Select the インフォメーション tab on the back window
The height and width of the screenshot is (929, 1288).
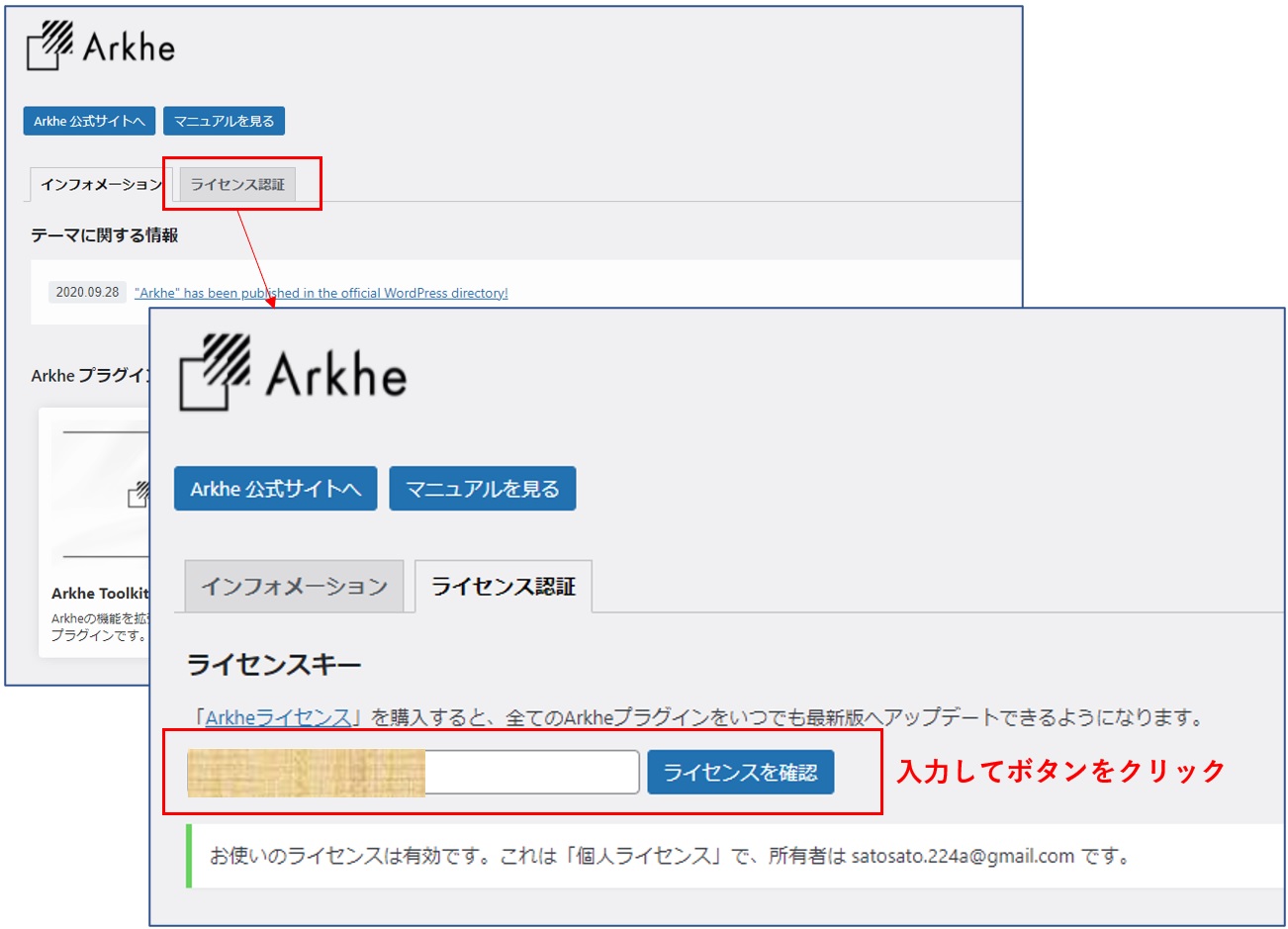coord(97,183)
